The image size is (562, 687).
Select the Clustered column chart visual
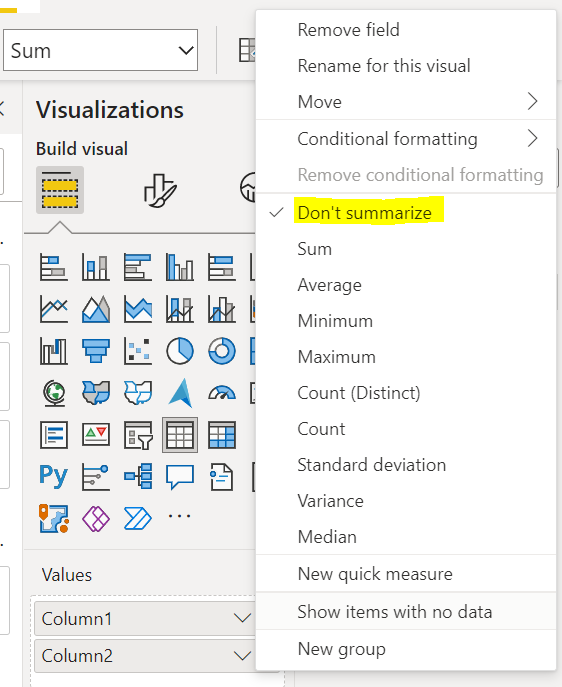(x=180, y=267)
